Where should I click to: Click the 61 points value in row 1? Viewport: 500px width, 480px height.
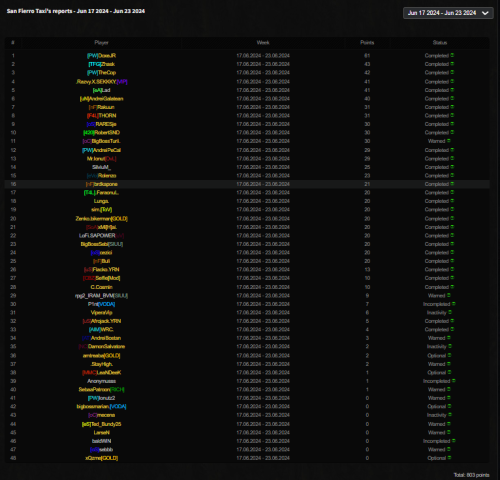pos(367,56)
